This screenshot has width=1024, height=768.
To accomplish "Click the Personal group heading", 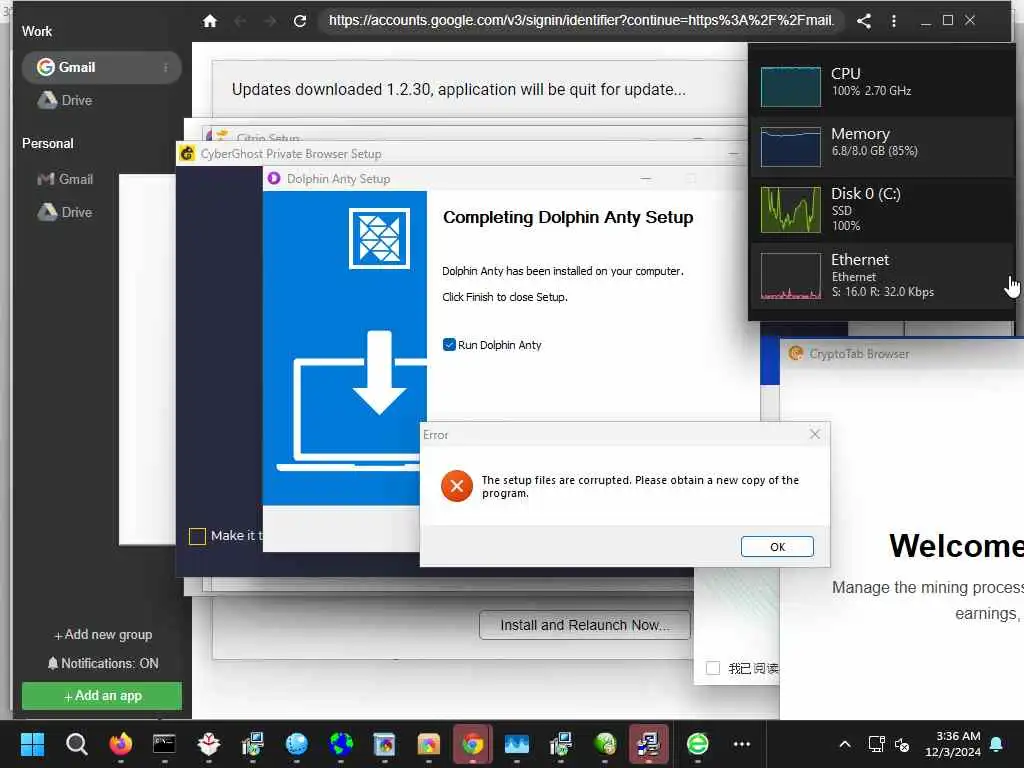I will pyautogui.click(x=48, y=144).
